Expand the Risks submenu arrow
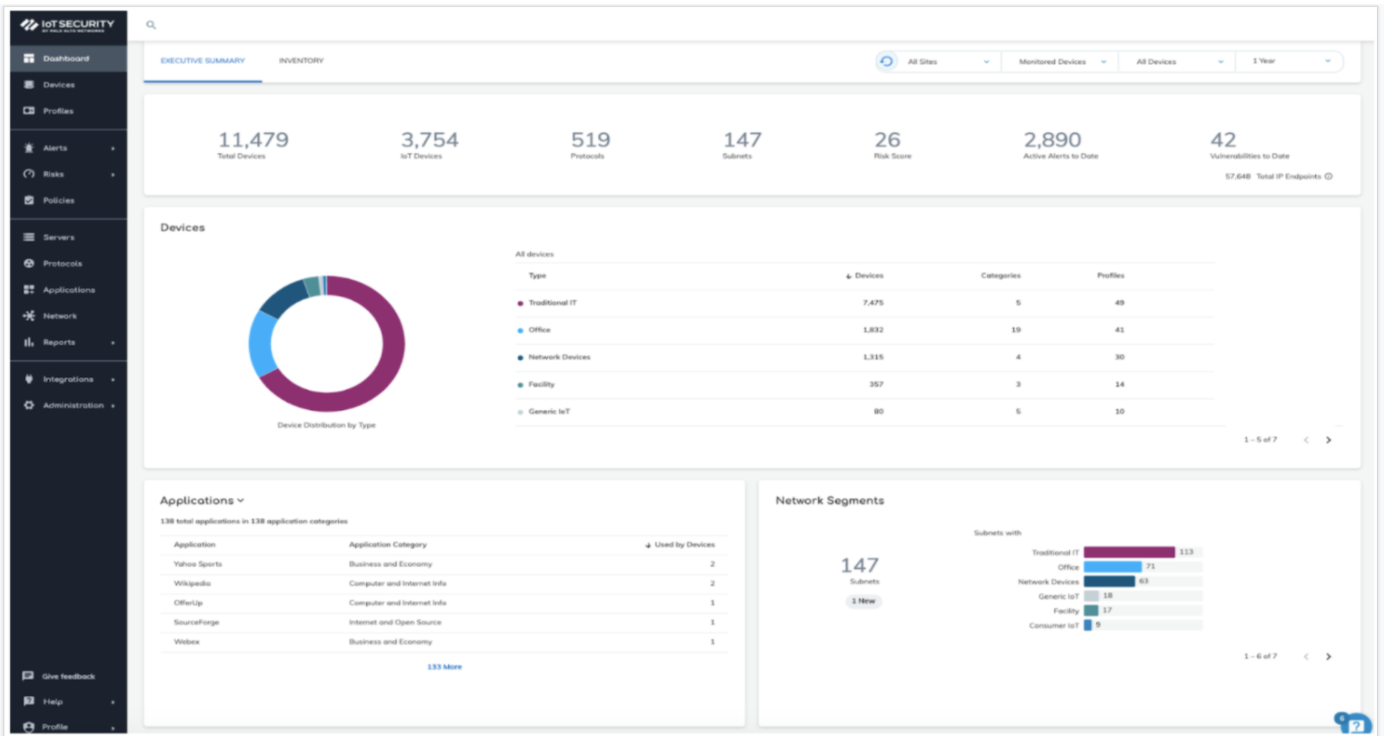This screenshot has height=740, width=1384. coord(112,174)
